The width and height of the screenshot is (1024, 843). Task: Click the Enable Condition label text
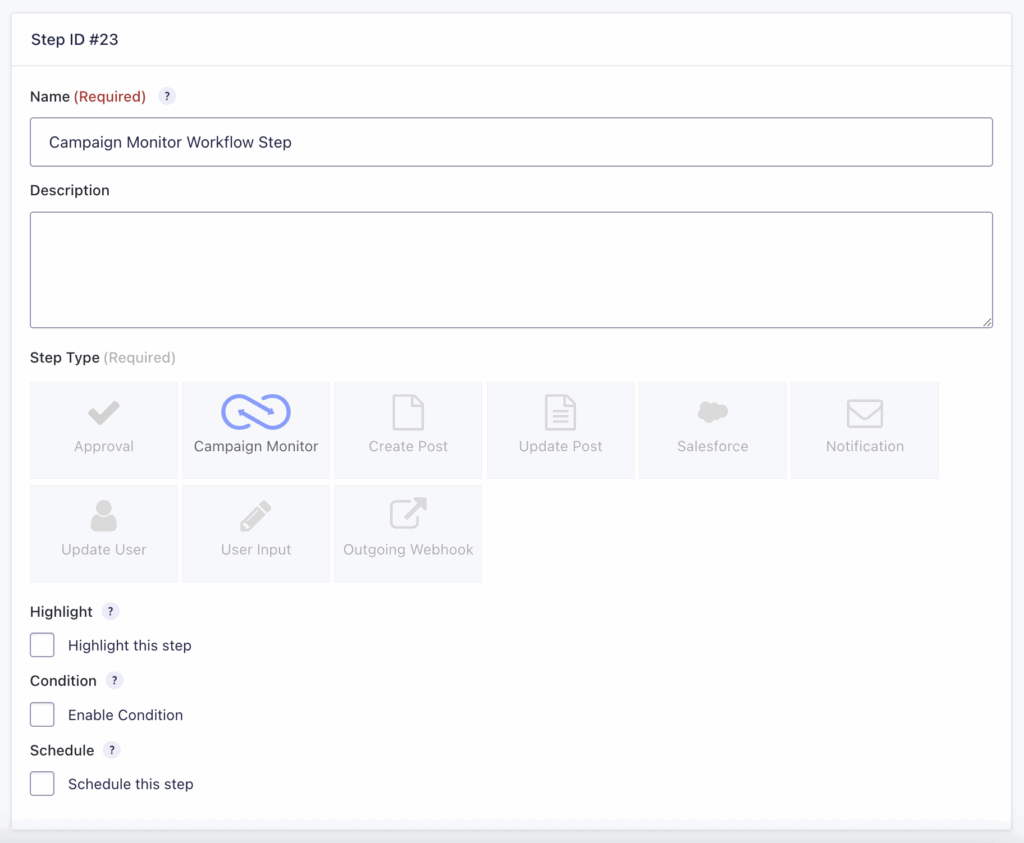pyautogui.click(x=125, y=715)
